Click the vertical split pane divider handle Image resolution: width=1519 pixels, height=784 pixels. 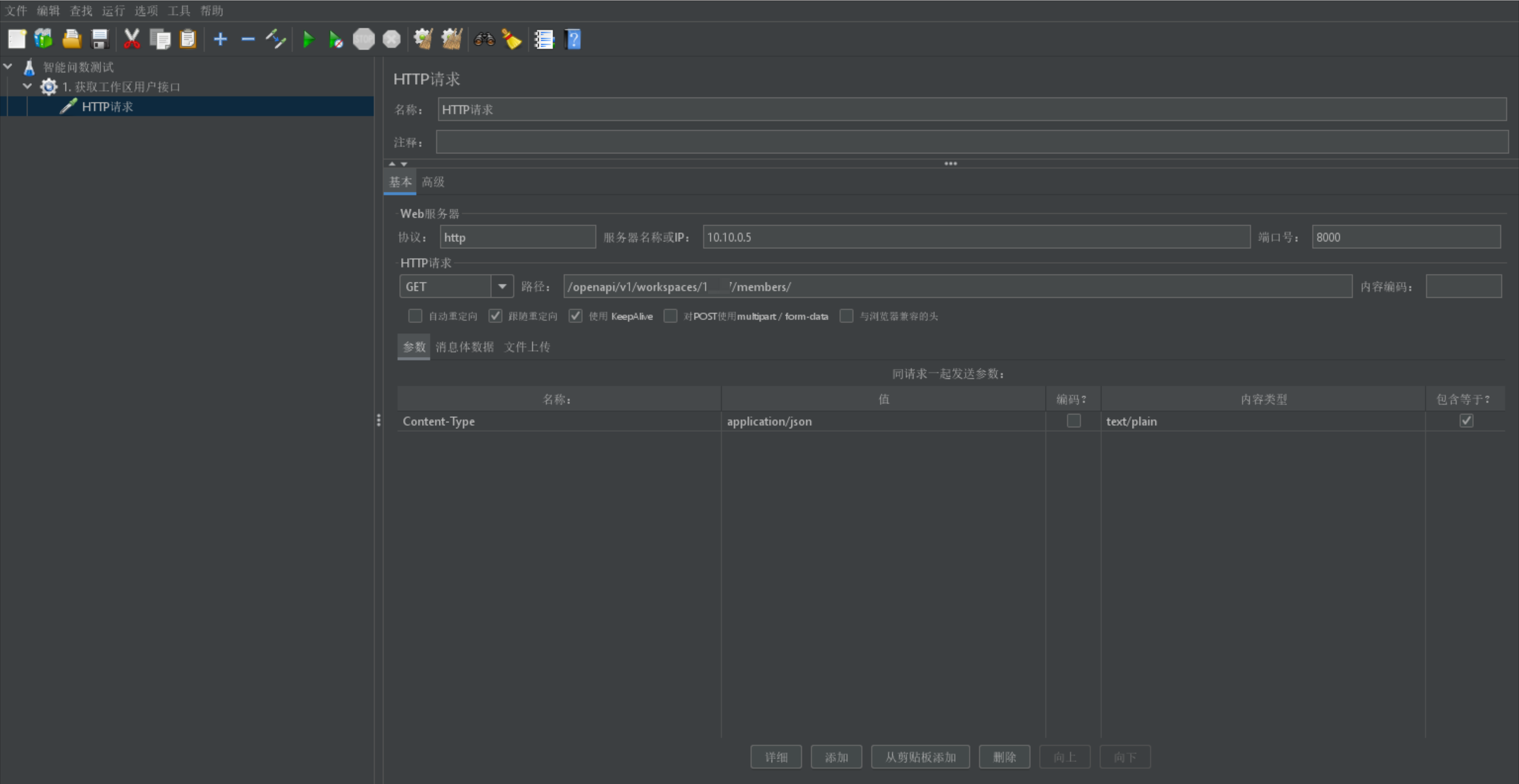(x=379, y=420)
